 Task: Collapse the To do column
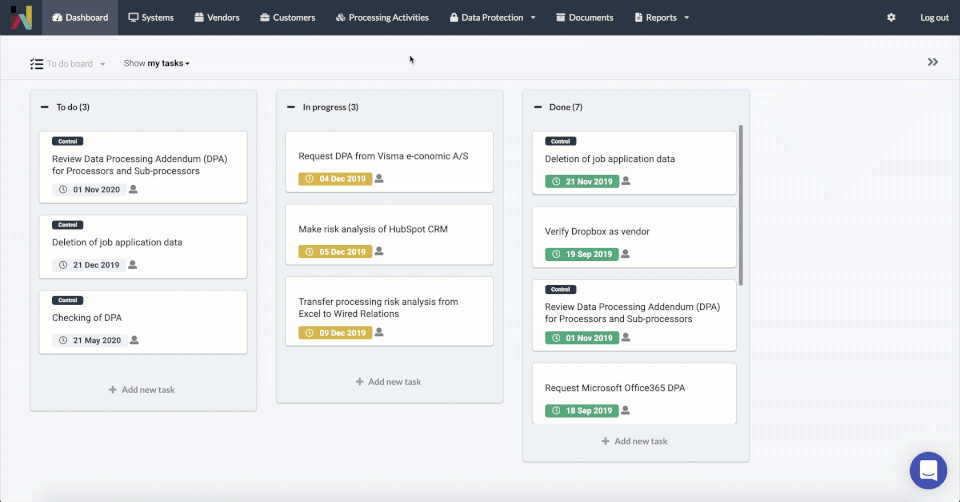click(45, 107)
